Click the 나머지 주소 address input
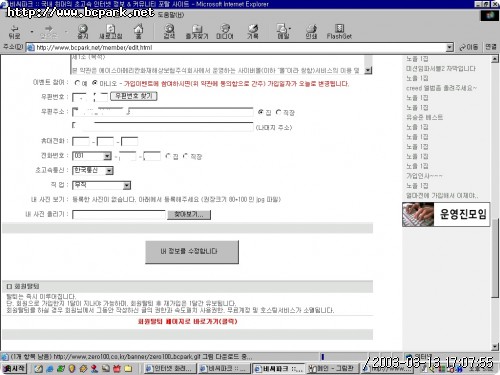Viewport: 500px width, 375px height. click(163, 126)
